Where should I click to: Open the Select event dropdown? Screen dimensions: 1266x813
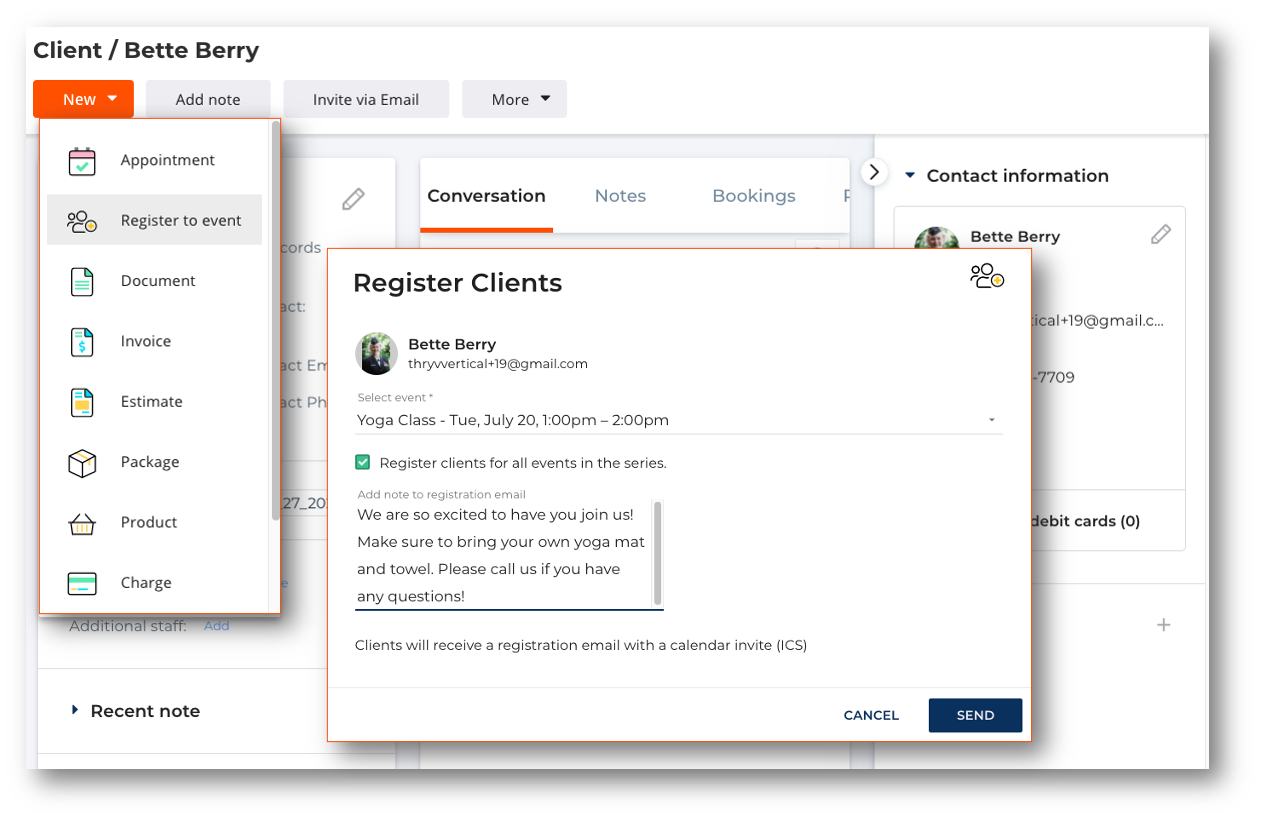point(679,420)
